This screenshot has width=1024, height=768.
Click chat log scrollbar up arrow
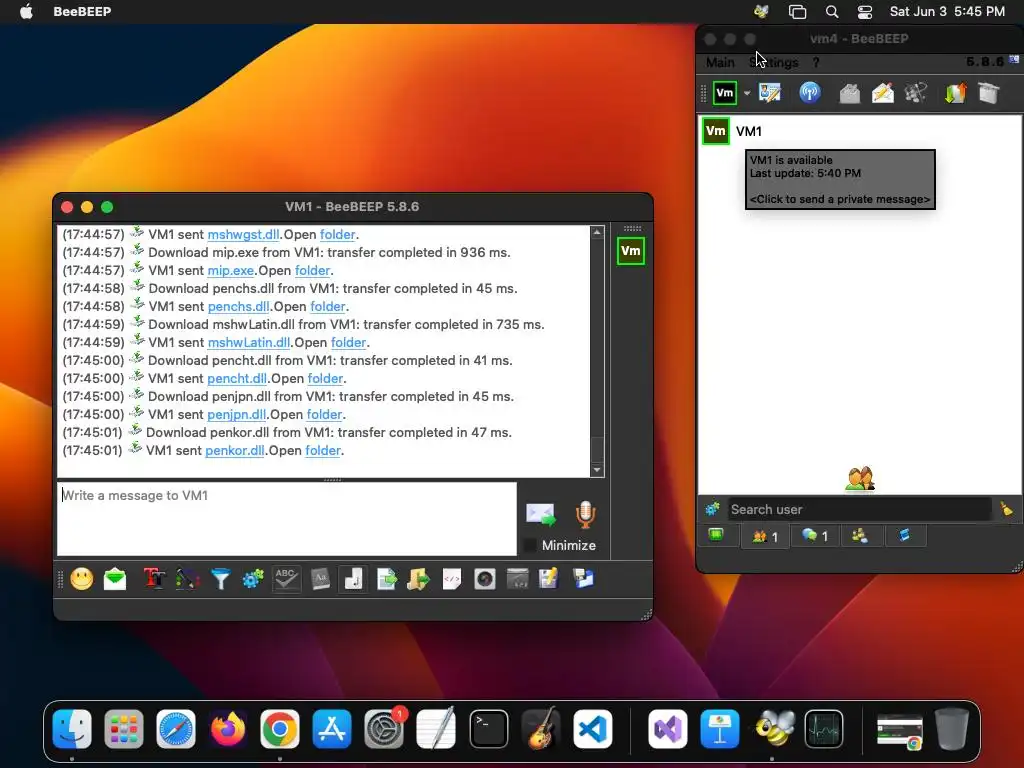pyautogui.click(x=597, y=232)
